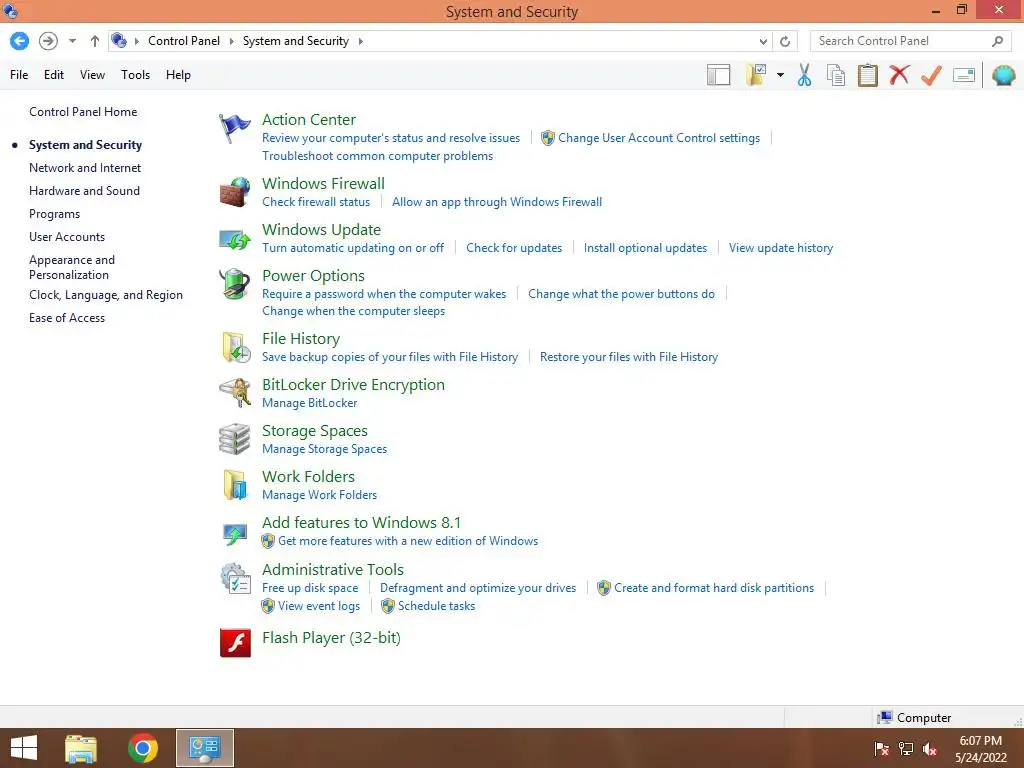Click the Up one level arrow
The height and width of the screenshot is (768, 1024).
click(x=95, y=41)
